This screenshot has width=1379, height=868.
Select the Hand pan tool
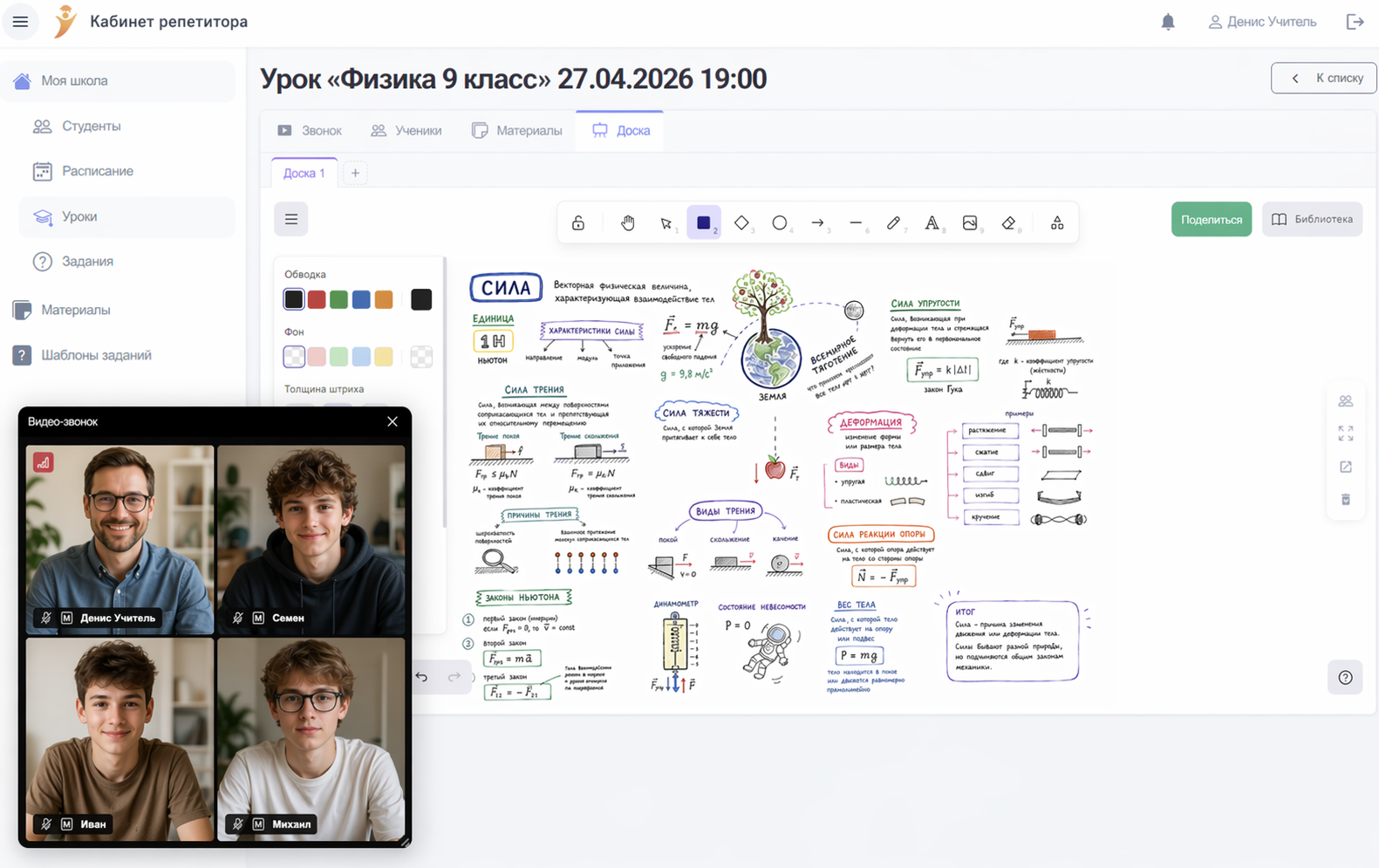coord(628,223)
